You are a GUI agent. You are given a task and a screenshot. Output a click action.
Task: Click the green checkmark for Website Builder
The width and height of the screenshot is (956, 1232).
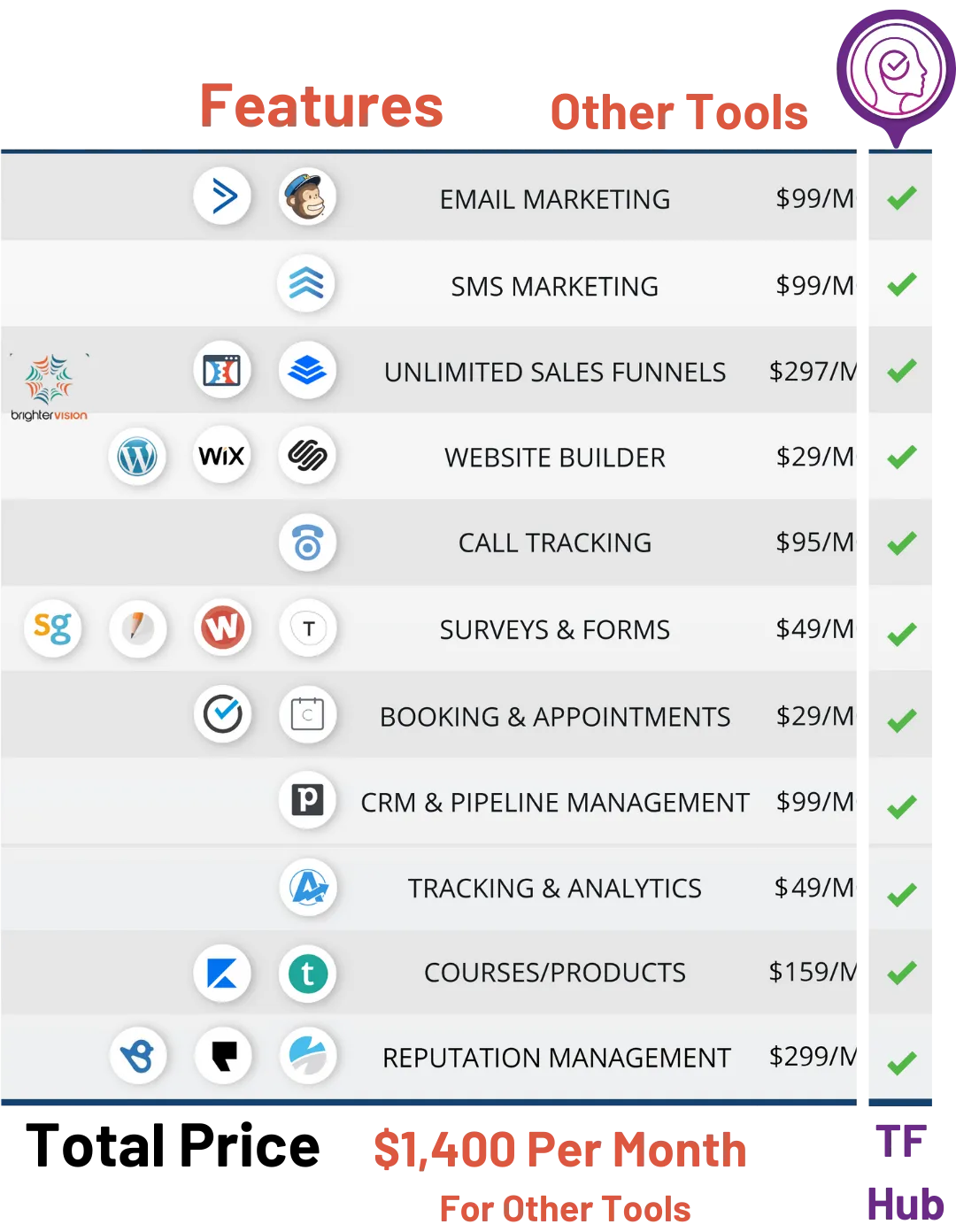point(902,457)
